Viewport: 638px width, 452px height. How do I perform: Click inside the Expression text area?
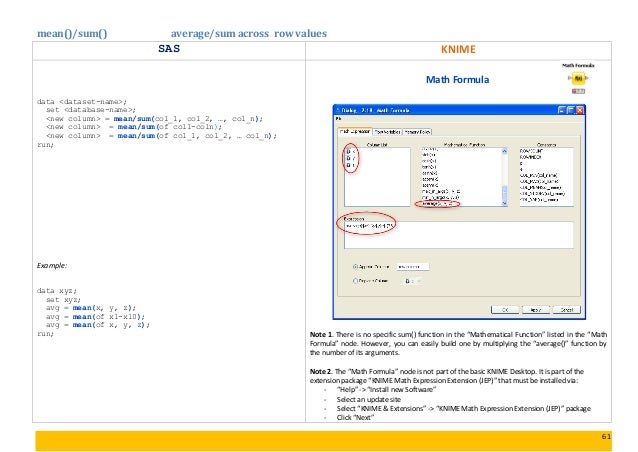click(459, 235)
